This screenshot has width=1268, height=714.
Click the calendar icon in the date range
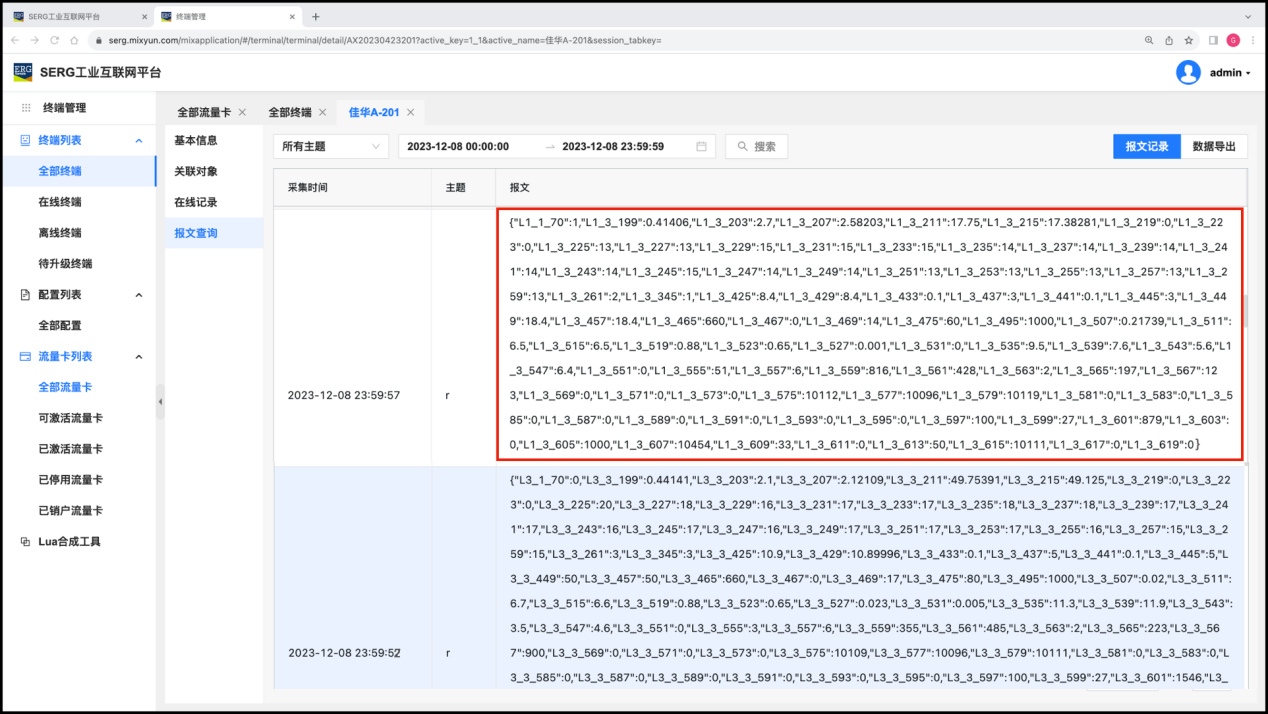701,146
